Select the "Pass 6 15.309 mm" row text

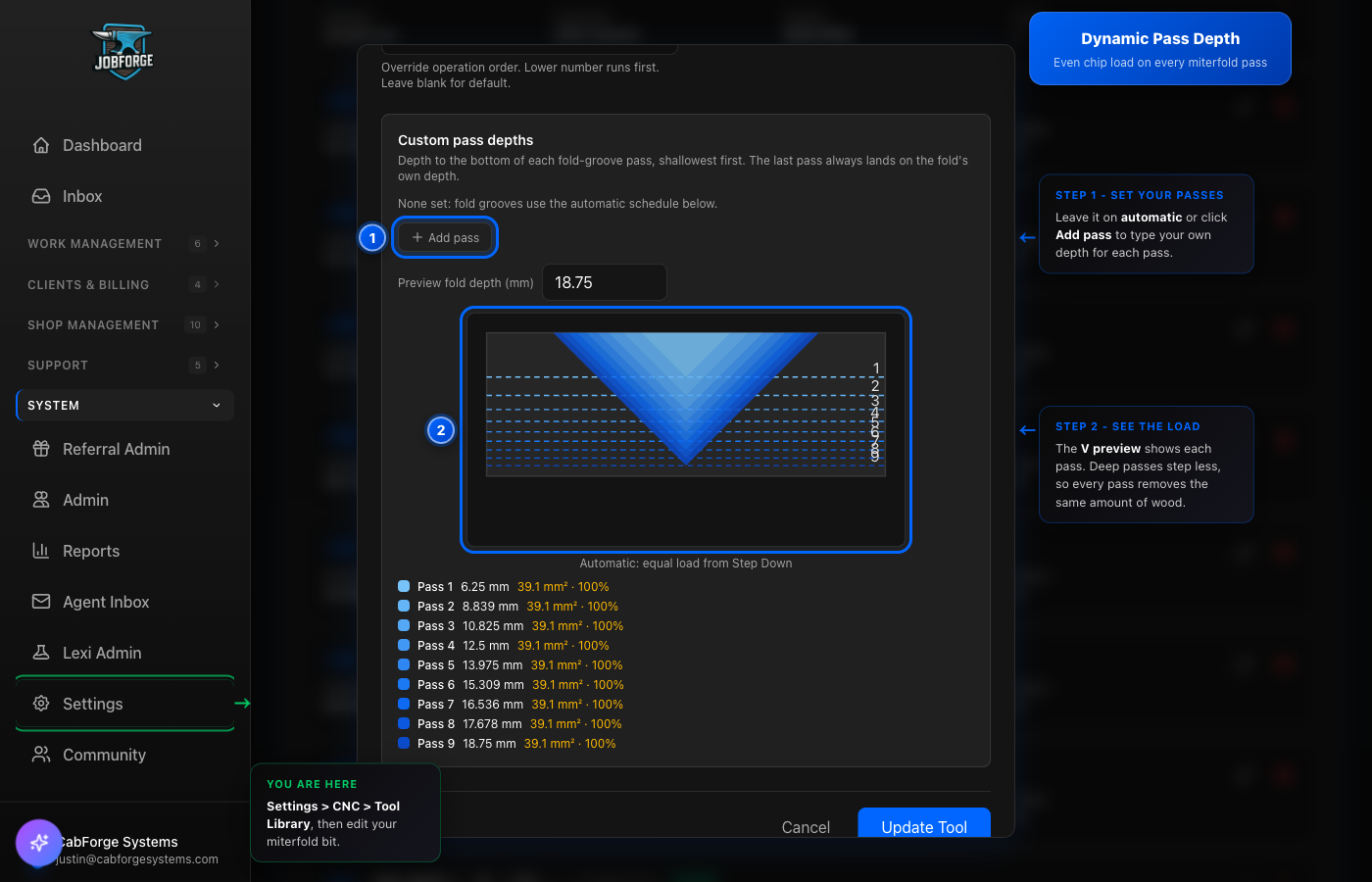pos(470,685)
